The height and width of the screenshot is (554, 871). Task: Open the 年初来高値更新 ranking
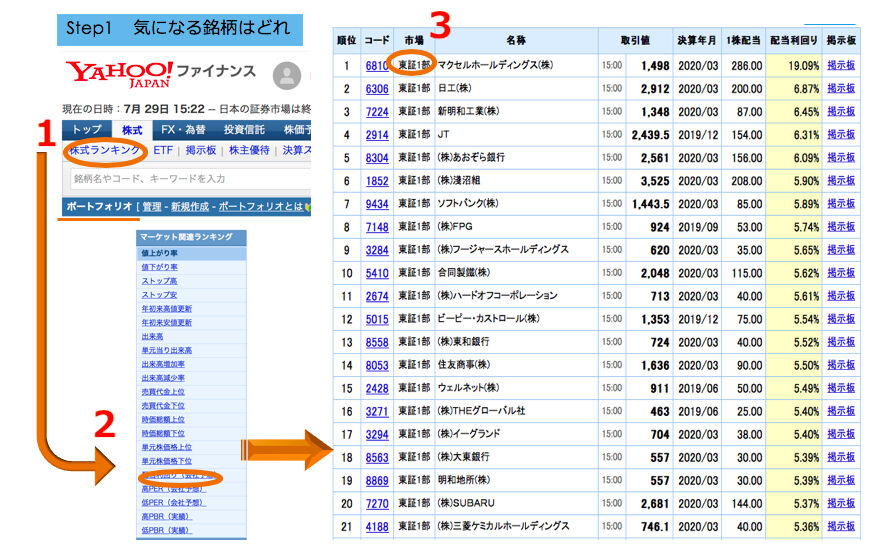point(166,308)
